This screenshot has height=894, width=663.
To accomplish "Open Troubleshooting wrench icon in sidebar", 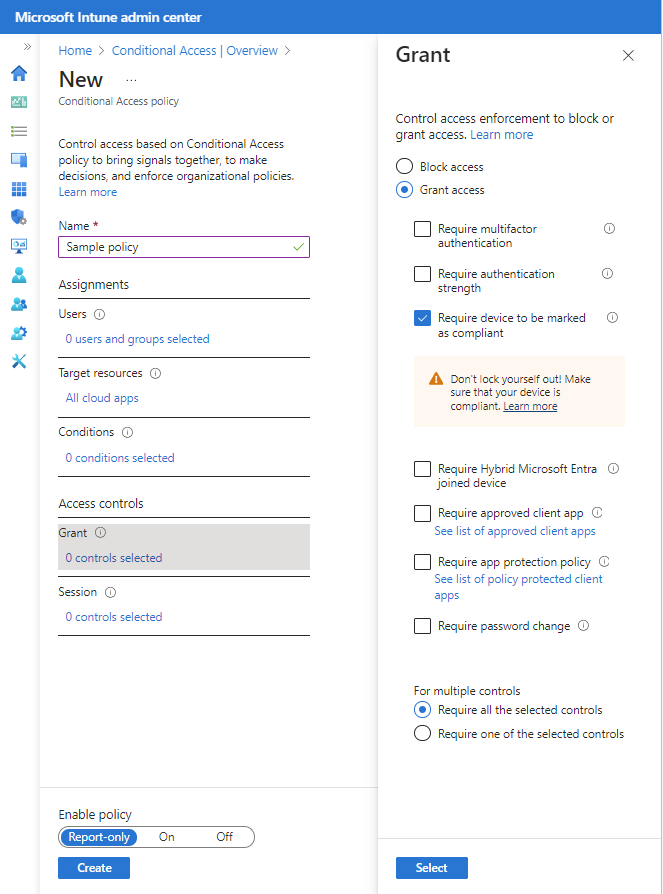I will 19,362.
